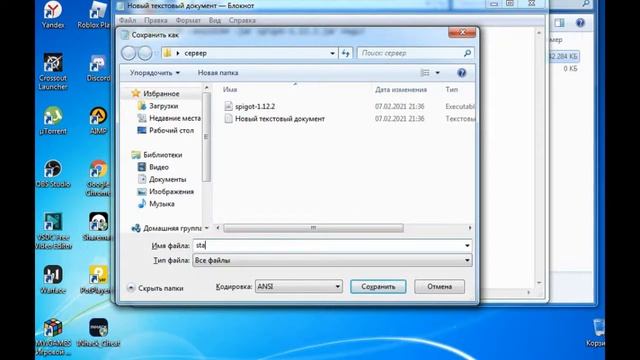Image resolution: width=640 pixels, height=360 pixels.
Task: Toggle preview pane icon in the background Explorer window
Action: click(559, 23)
